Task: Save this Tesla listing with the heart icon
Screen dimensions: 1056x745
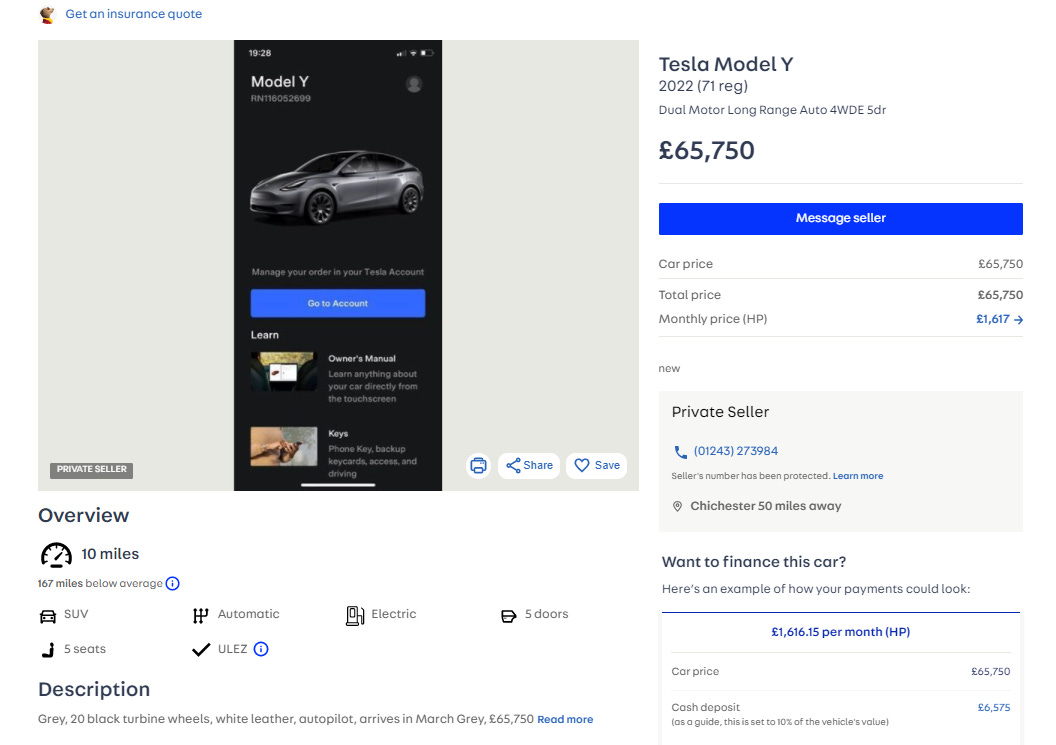Action: (597, 465)
